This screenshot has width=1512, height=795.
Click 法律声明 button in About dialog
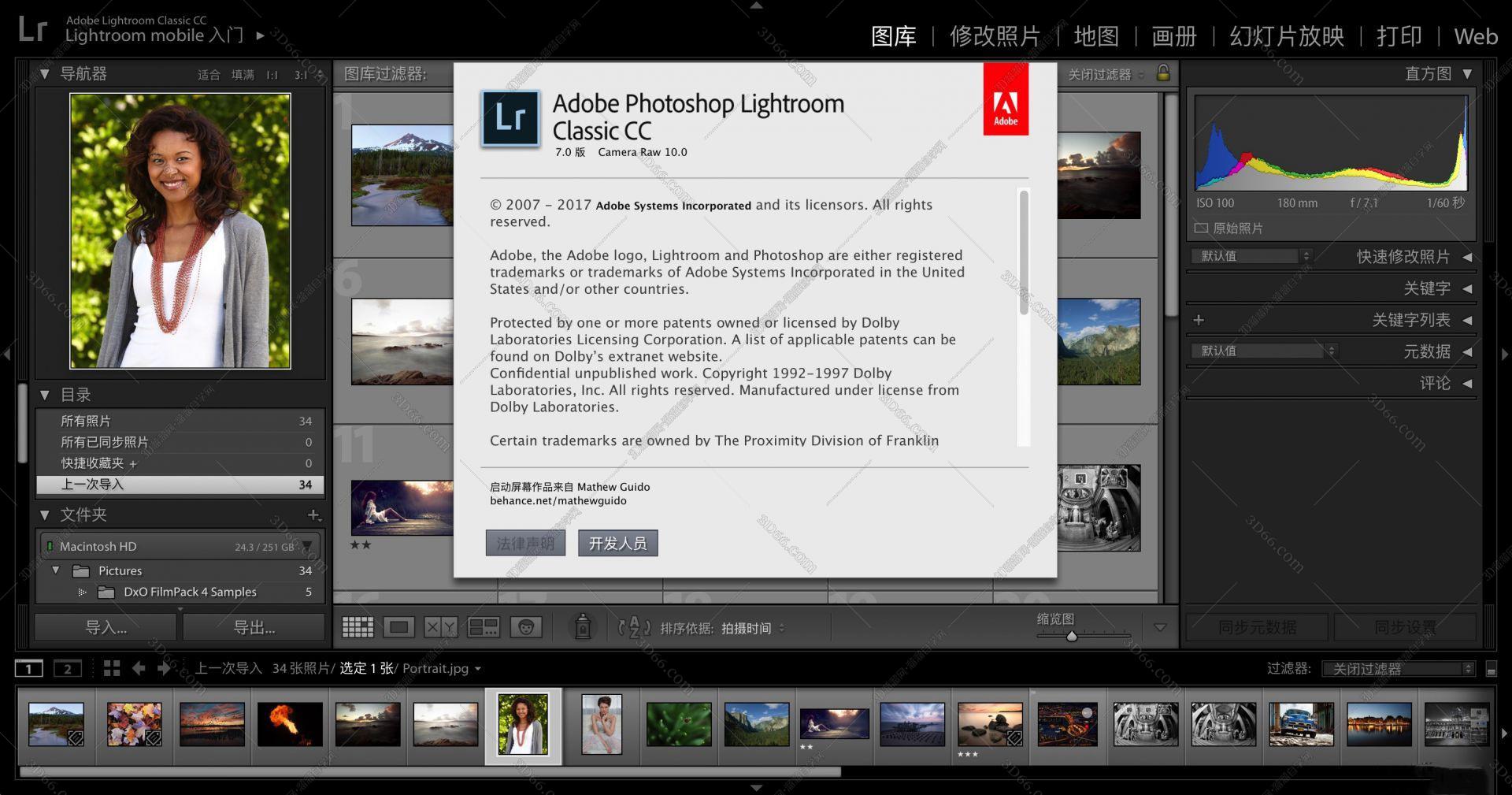pyautogui.click(x=525, y=543)
